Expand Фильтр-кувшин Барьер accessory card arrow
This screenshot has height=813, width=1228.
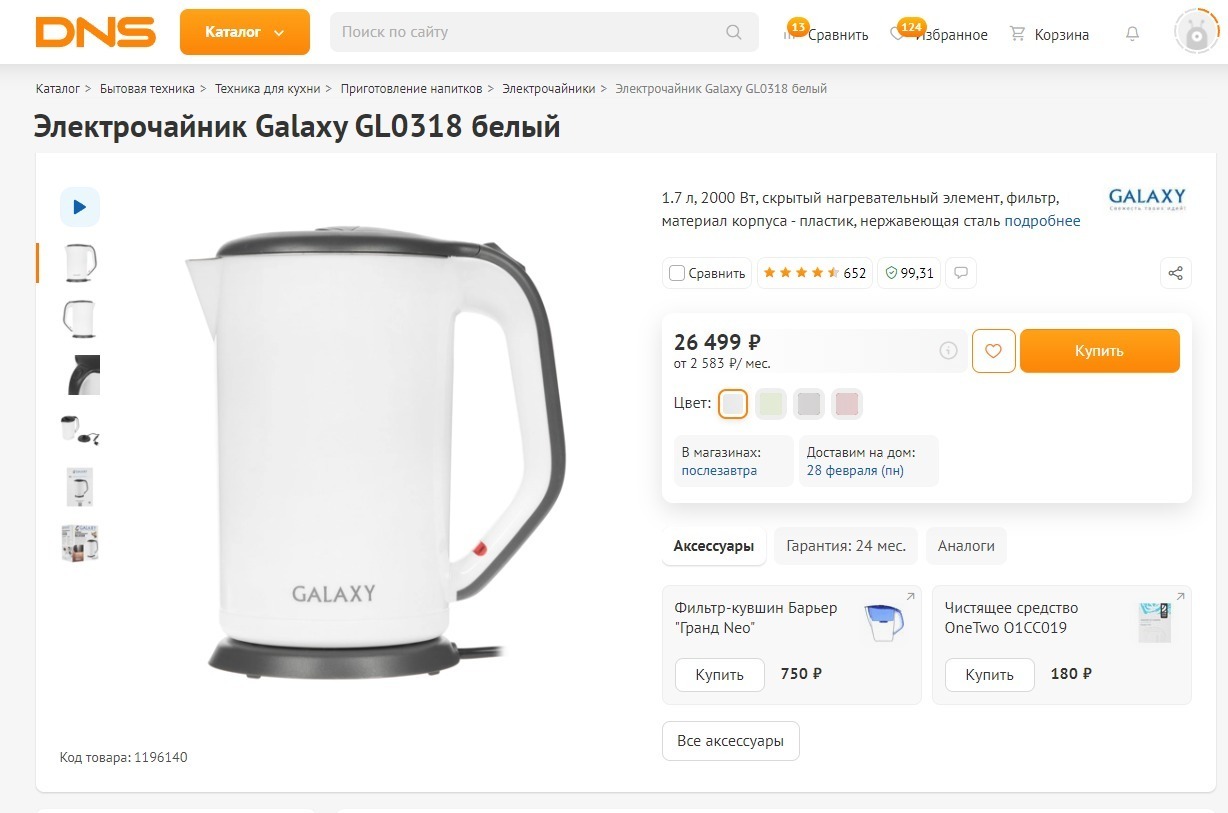(x=910, y=597)
